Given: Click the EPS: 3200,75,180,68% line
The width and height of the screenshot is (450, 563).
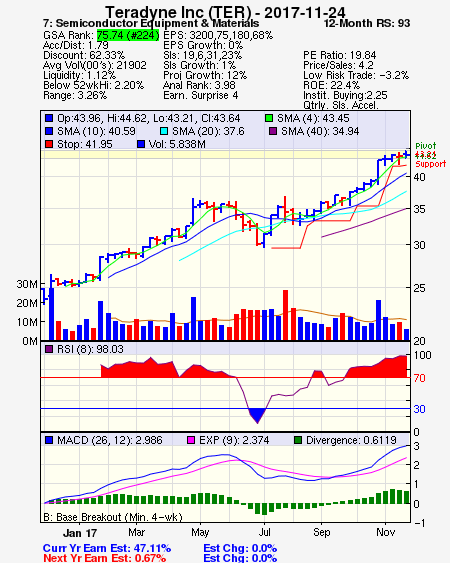Looking at the screenshot, I should tap(218, 35).
